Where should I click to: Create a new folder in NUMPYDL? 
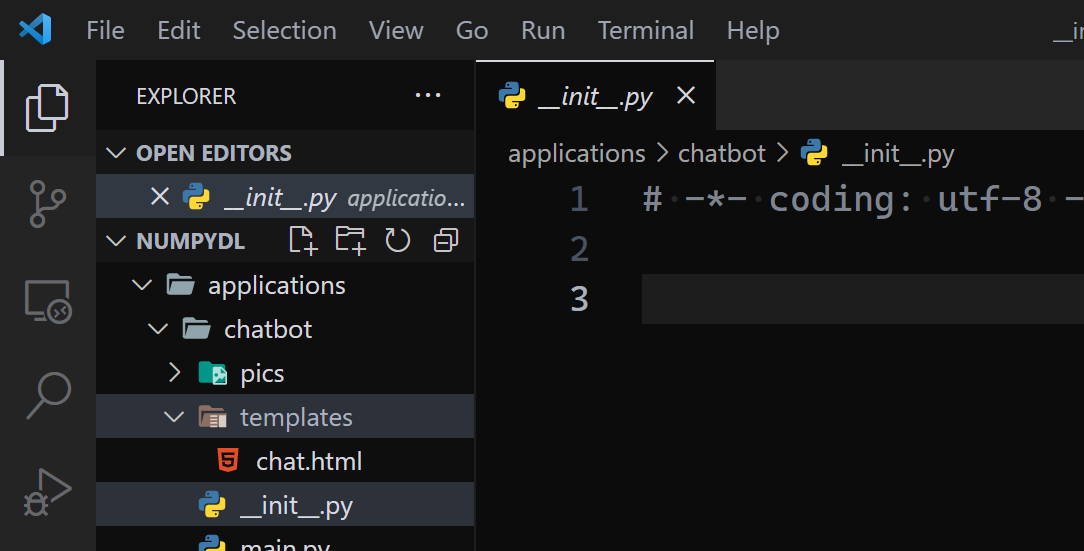(350, 241)
